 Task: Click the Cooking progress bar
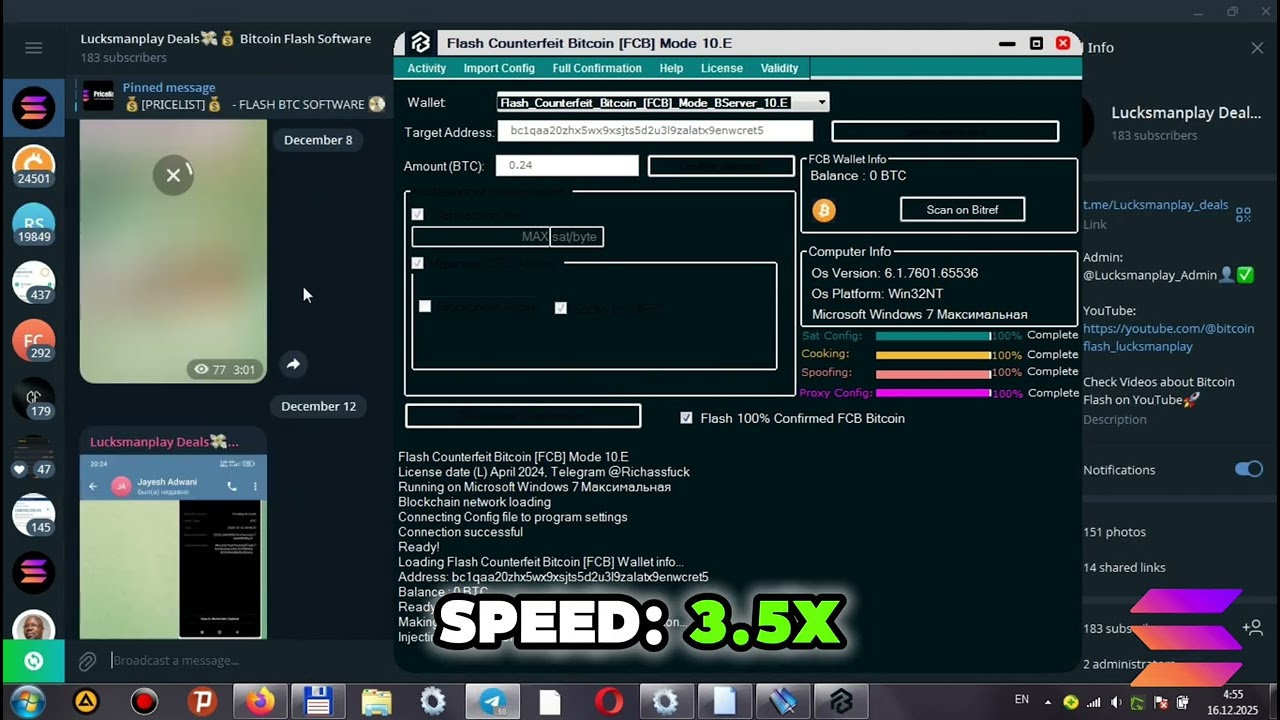[x=933, y=355]
